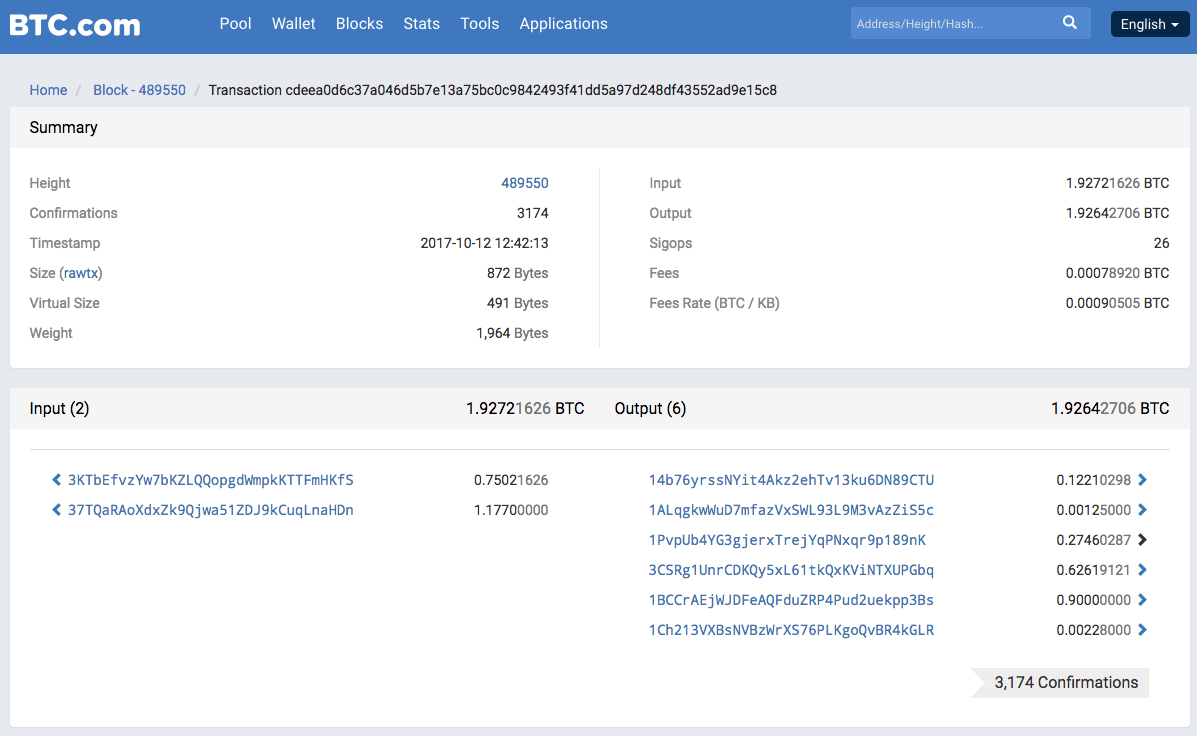The image size is (1197, 736).
Task: Click the Height value 489550 link
Action: tap(524, 183)
